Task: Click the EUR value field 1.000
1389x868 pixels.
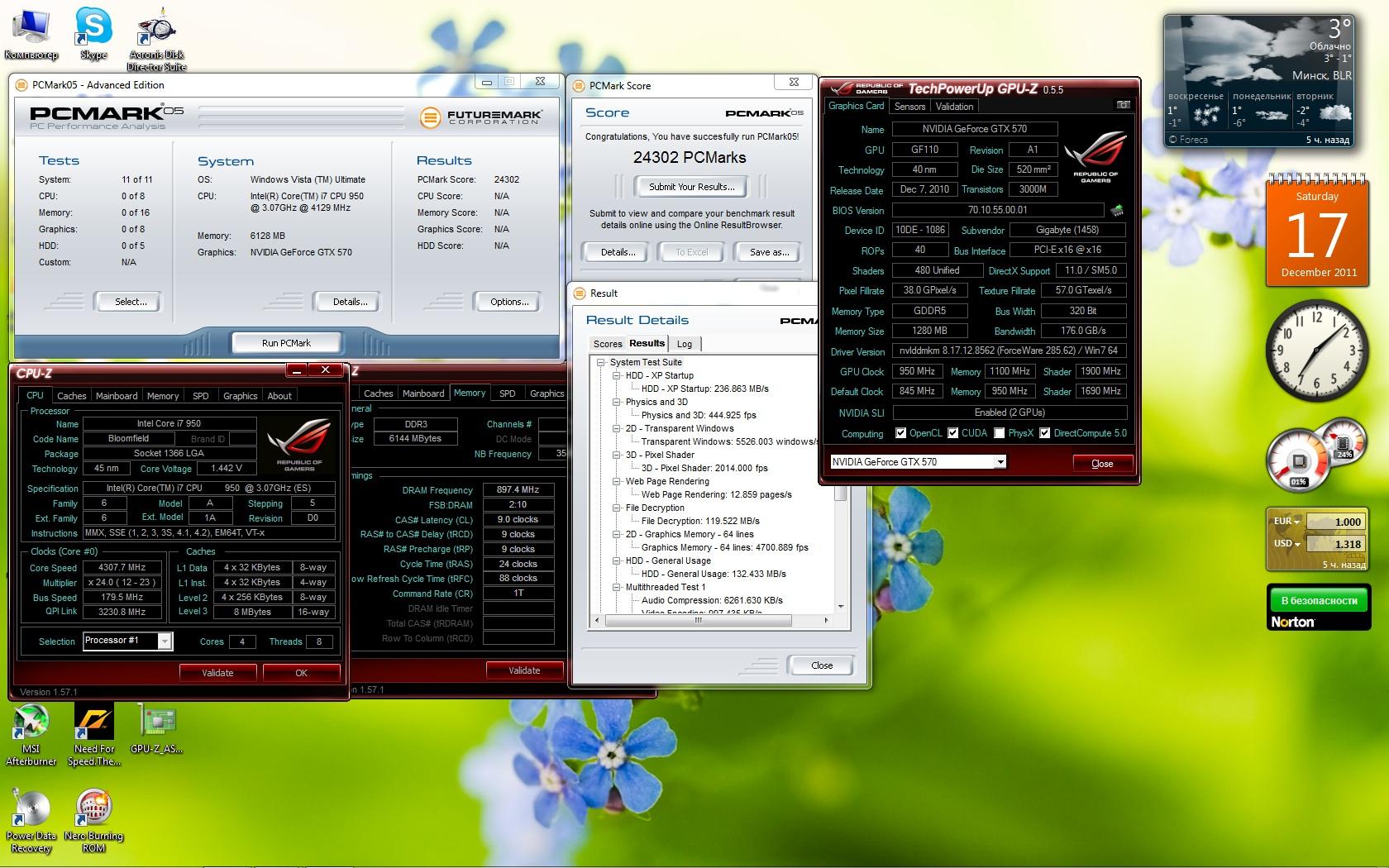Action: pos(1337,522)
